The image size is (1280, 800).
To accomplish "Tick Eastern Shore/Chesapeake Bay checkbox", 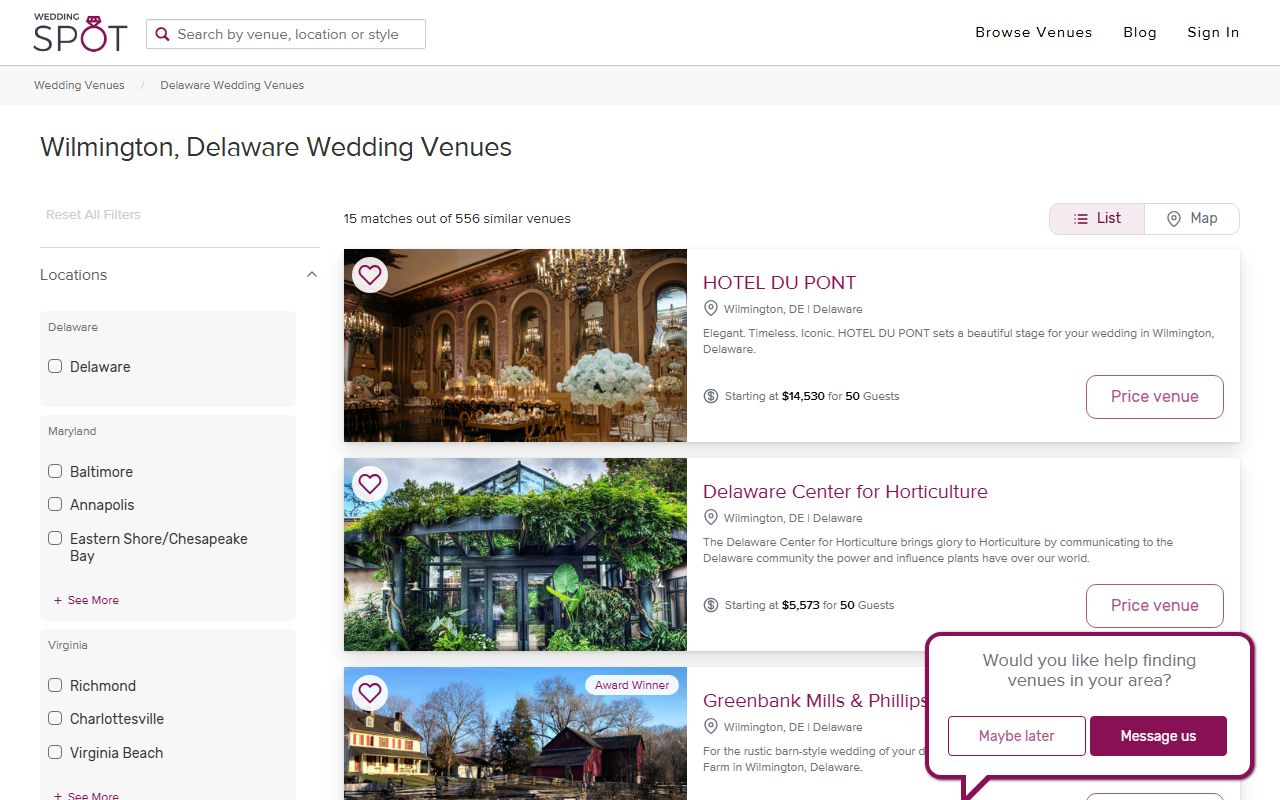I will tap(55, 538).
